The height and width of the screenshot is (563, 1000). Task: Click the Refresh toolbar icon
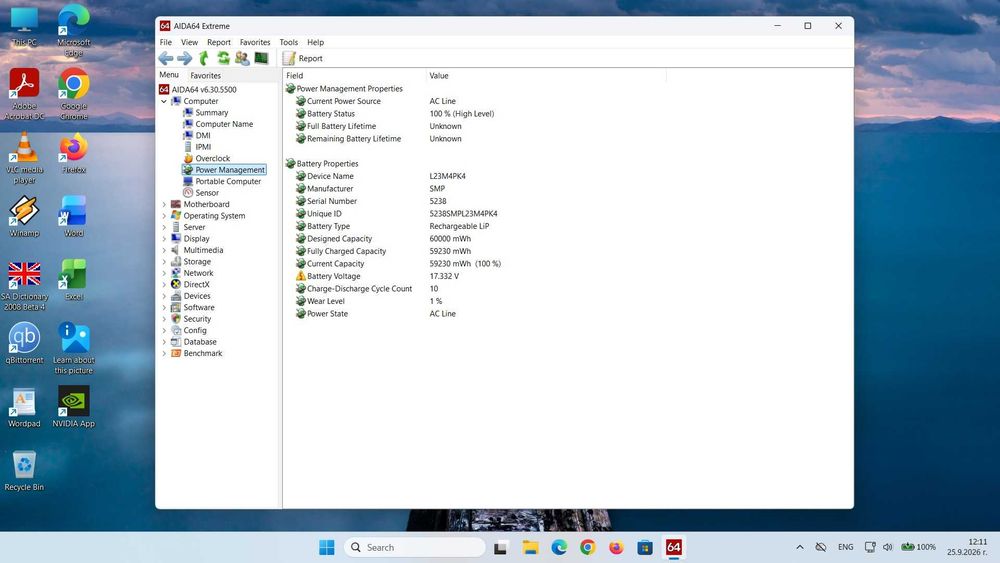(x=223, y=59)
